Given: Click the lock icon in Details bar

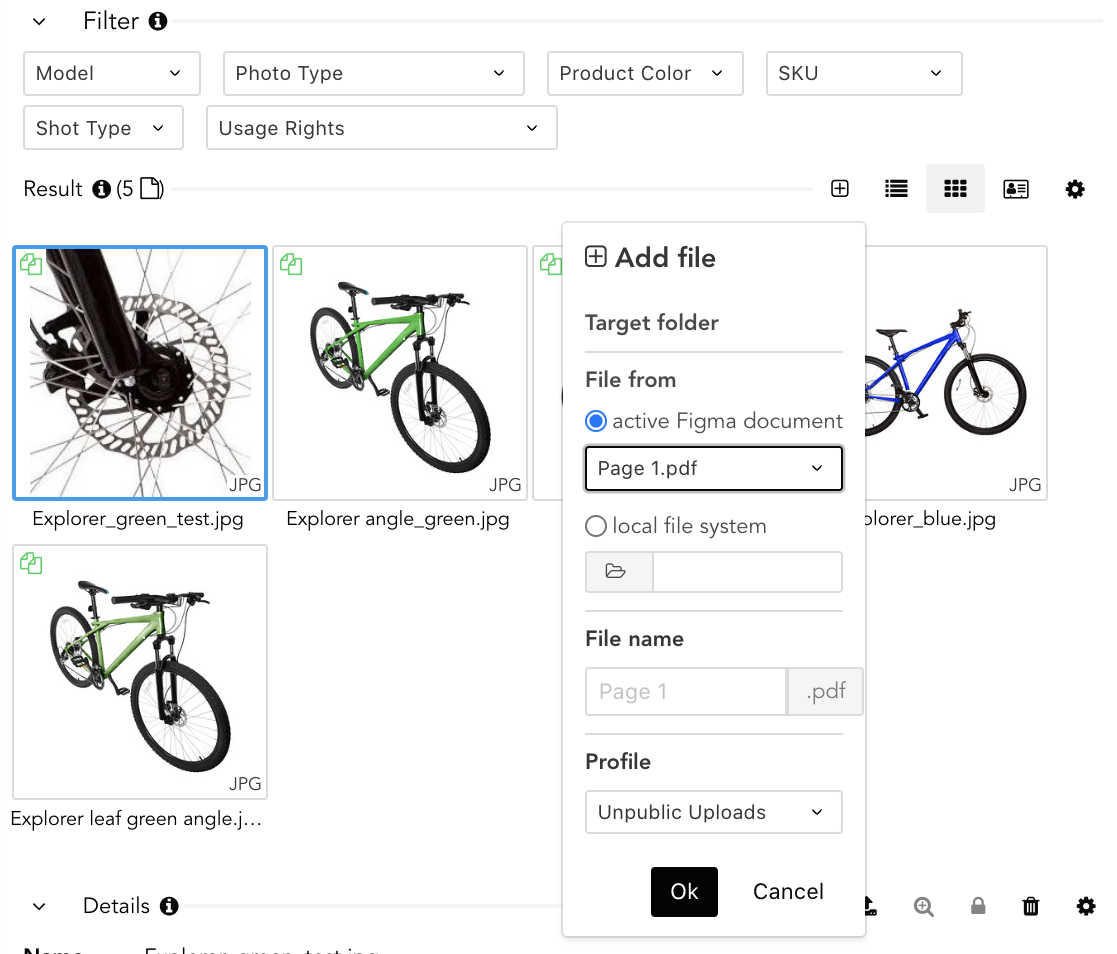Looking at the screenshot, I should coord(978,906).
